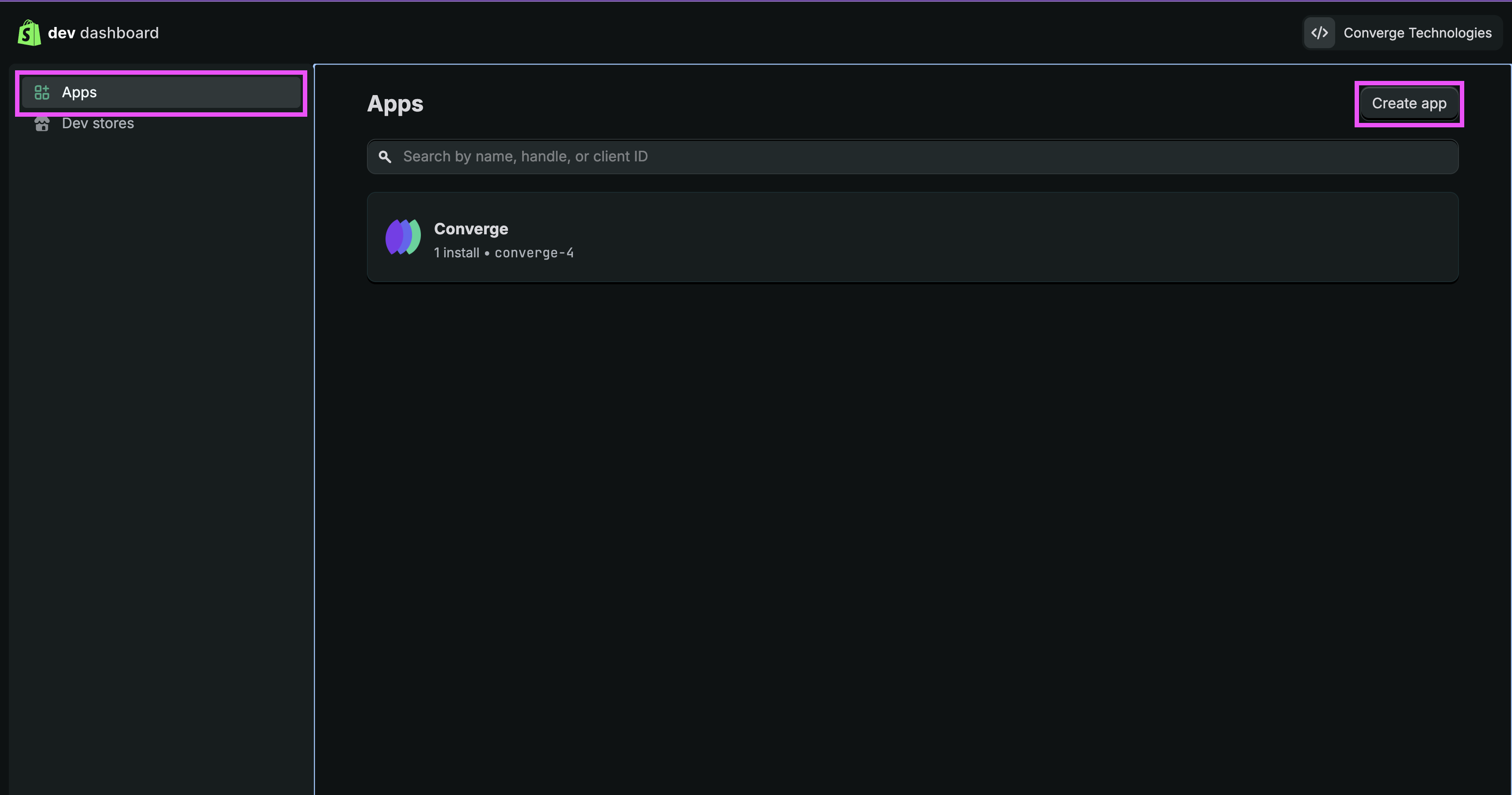1512x795 pixels.
Task: Click the code </> icon near Converge Technologies
Action: 1319,32
